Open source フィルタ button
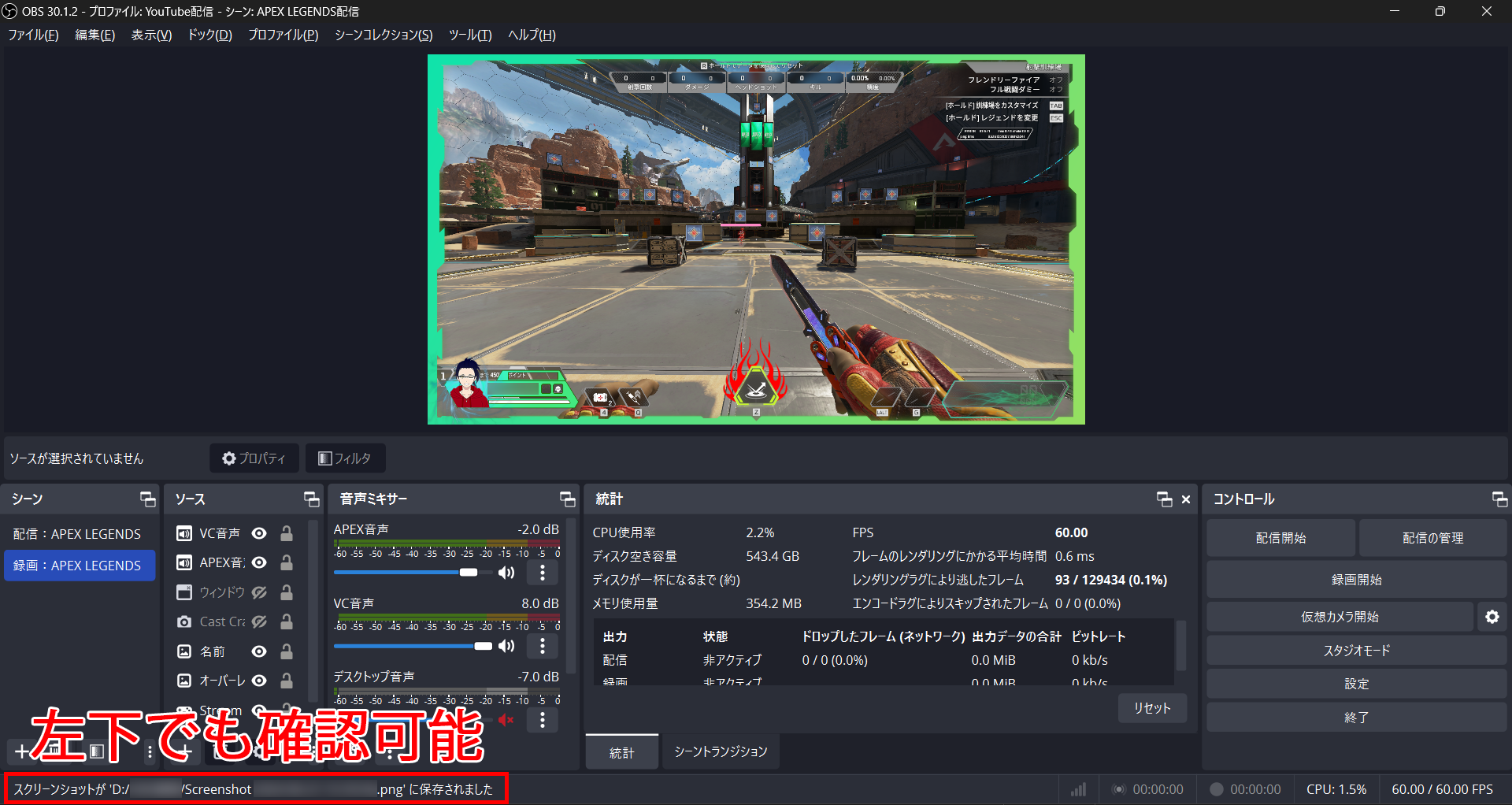This screenshot has height=805, width=1512. coord(345,458)
